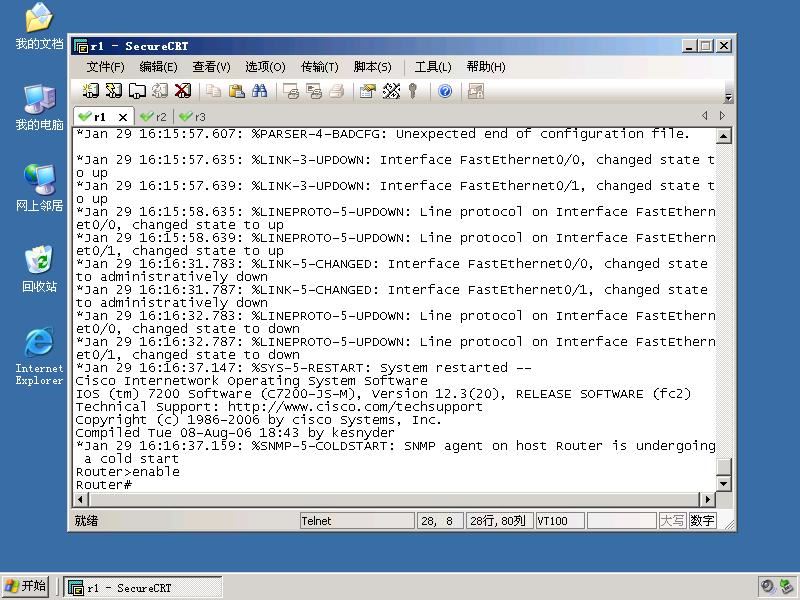Click the 就绪 status text
The height and width of the screenshot is (600, 800).
click(x=86, y=521)
